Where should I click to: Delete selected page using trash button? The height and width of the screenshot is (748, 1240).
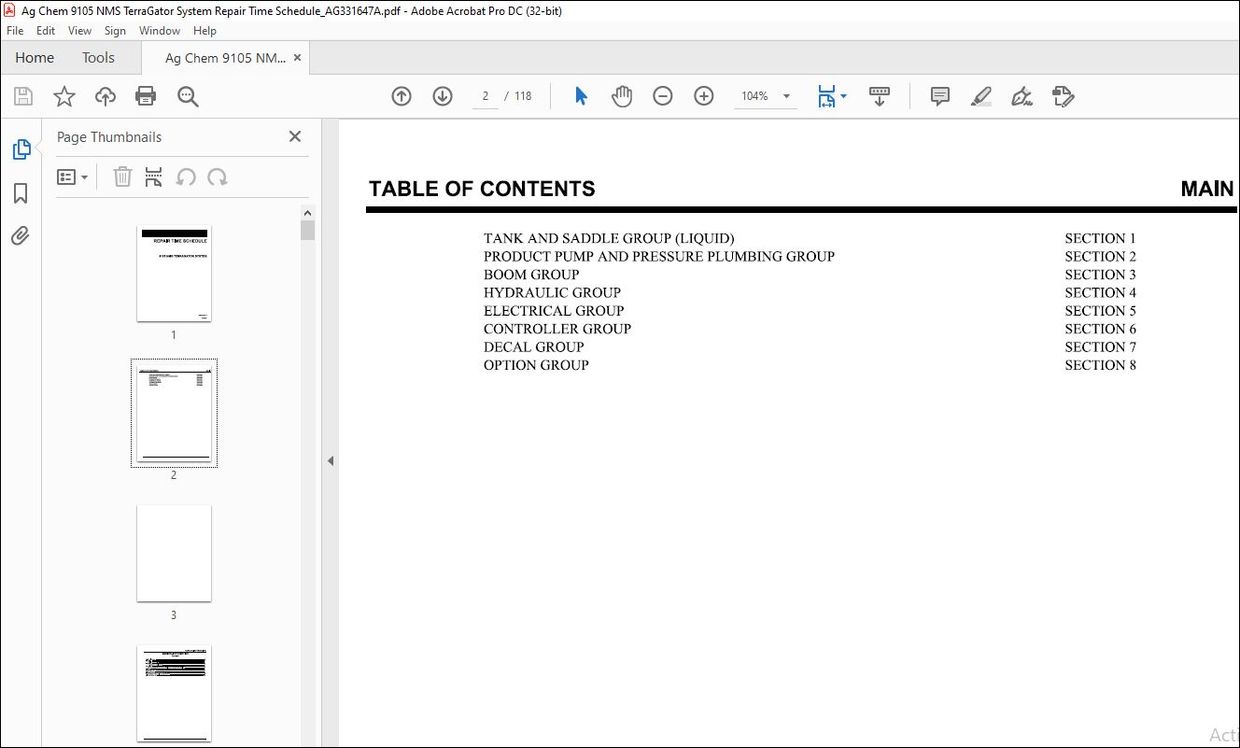click(x=122, y=176)
